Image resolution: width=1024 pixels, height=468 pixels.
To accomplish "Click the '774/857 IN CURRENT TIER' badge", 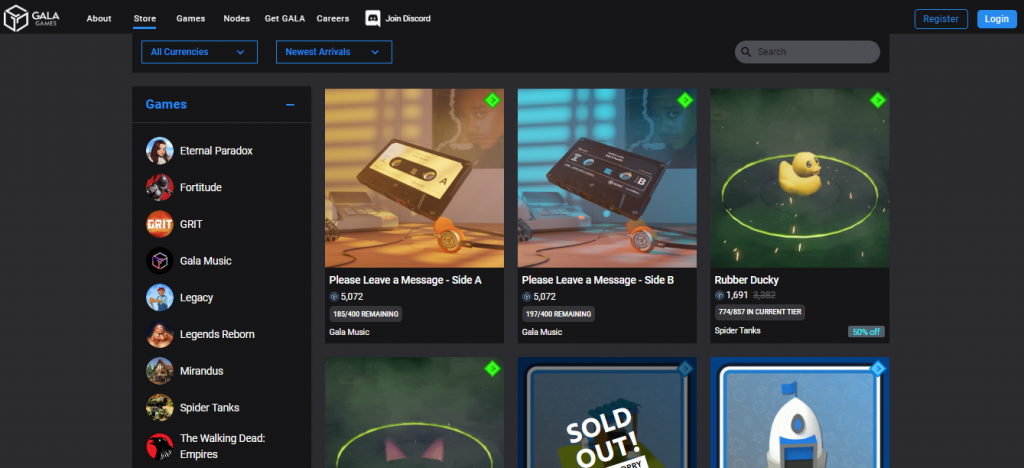I will (x=760, y=313).
